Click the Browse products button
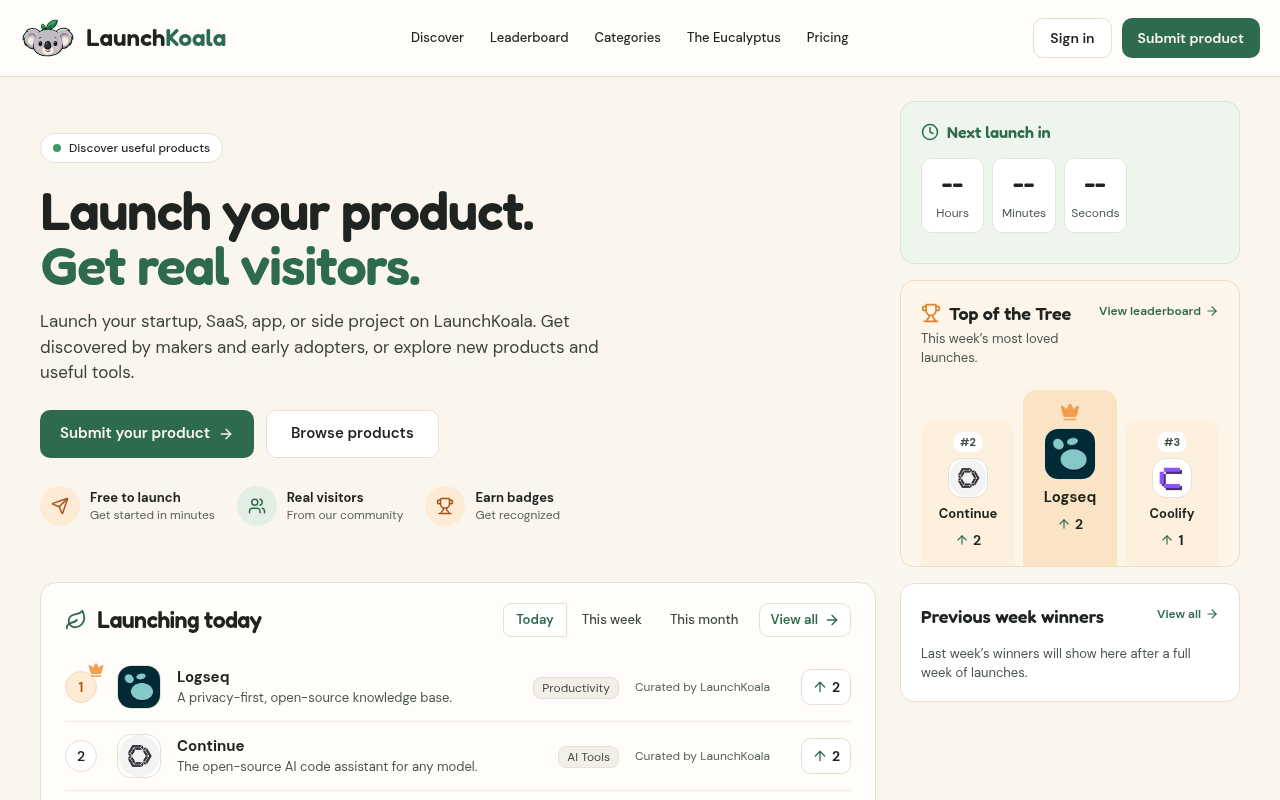This screenshot has width=1280, height=800. click(x=352, y=434)
